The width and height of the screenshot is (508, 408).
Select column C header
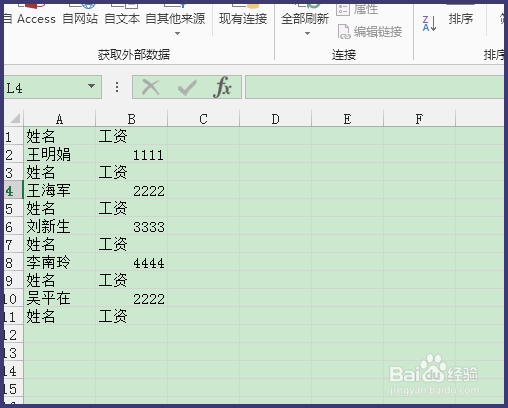point(204,119)
